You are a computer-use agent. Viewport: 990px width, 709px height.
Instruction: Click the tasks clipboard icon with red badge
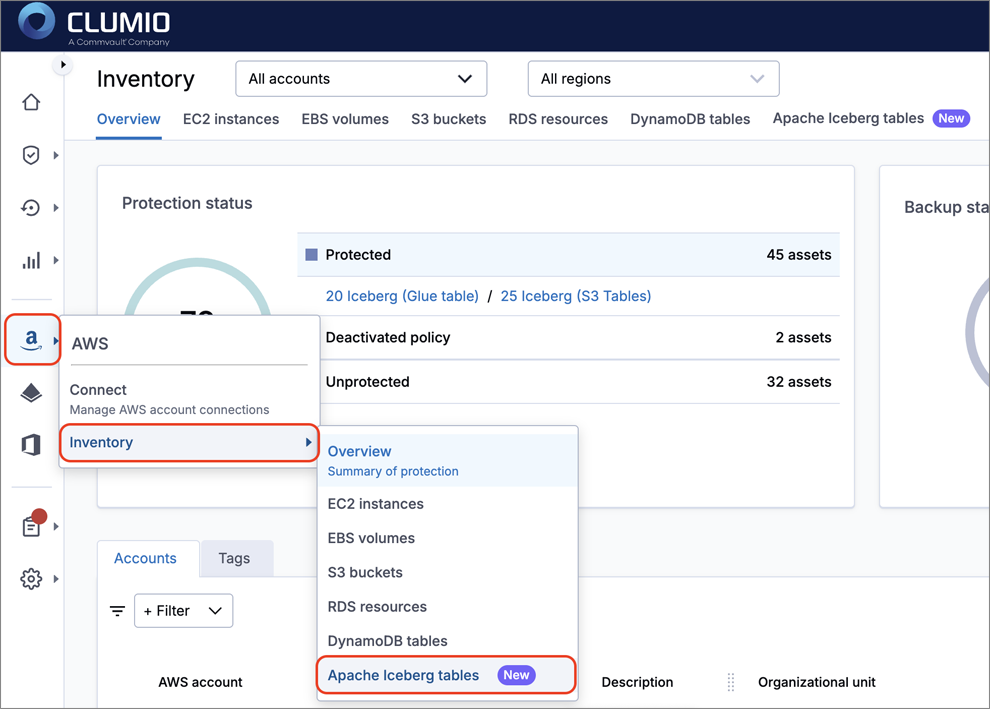click(31, 526)
